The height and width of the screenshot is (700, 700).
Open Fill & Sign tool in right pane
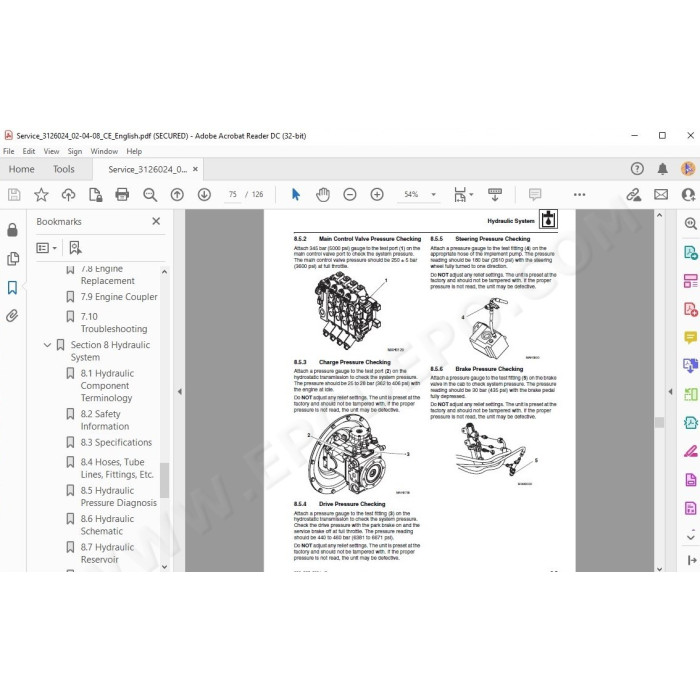tap(691, 451)
